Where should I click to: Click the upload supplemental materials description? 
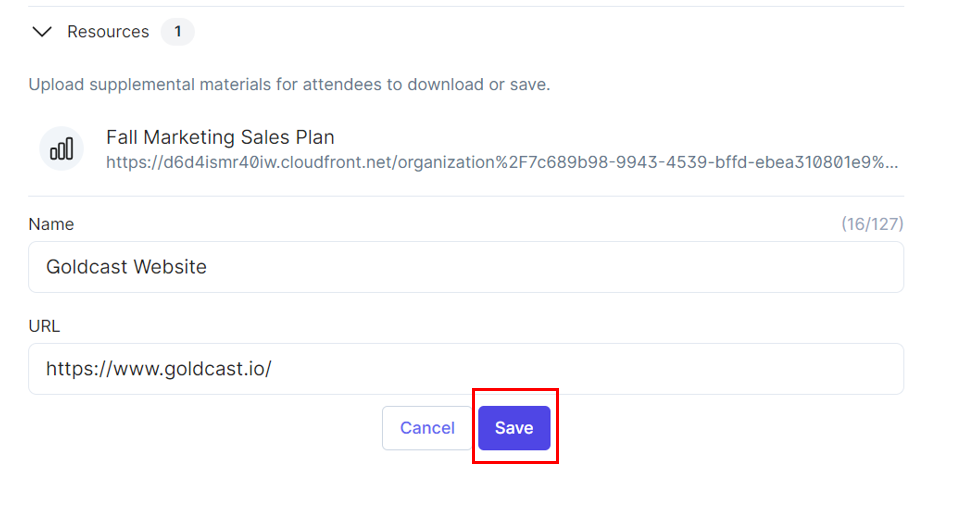point(289,84)
